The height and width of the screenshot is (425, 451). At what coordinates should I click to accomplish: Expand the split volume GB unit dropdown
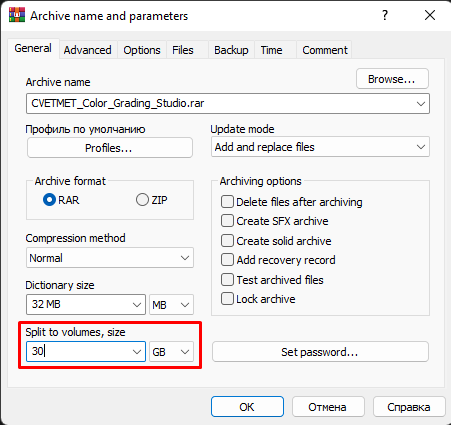[171, 352]
